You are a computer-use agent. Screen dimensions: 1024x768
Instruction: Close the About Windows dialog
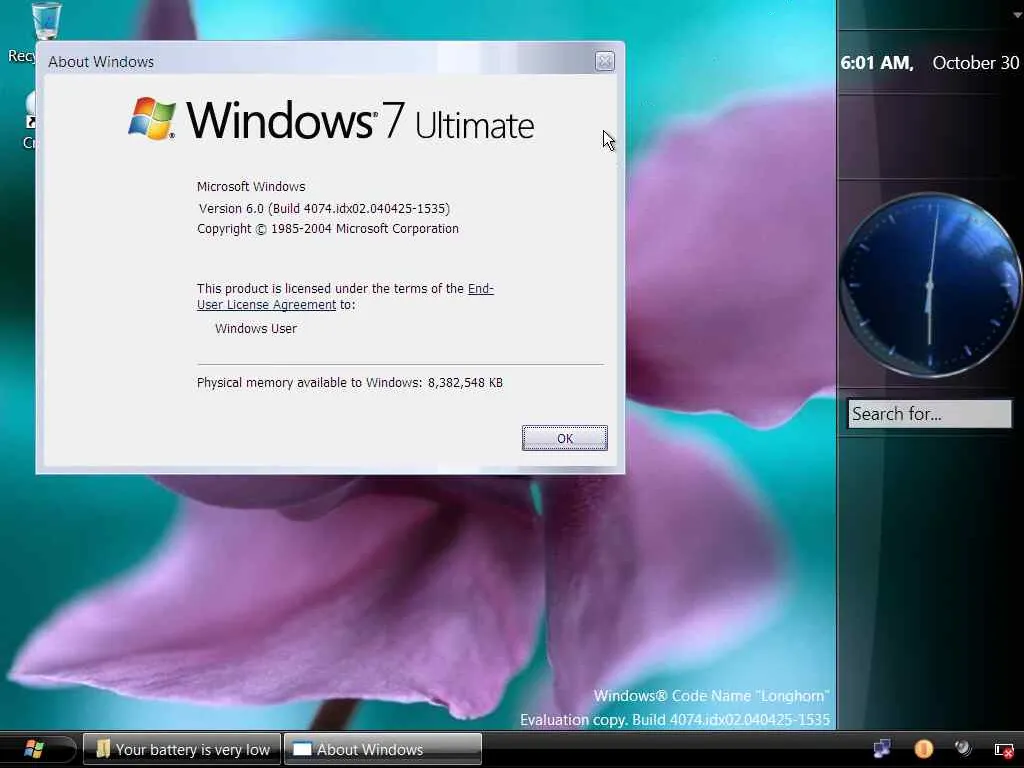pos(605,61)
